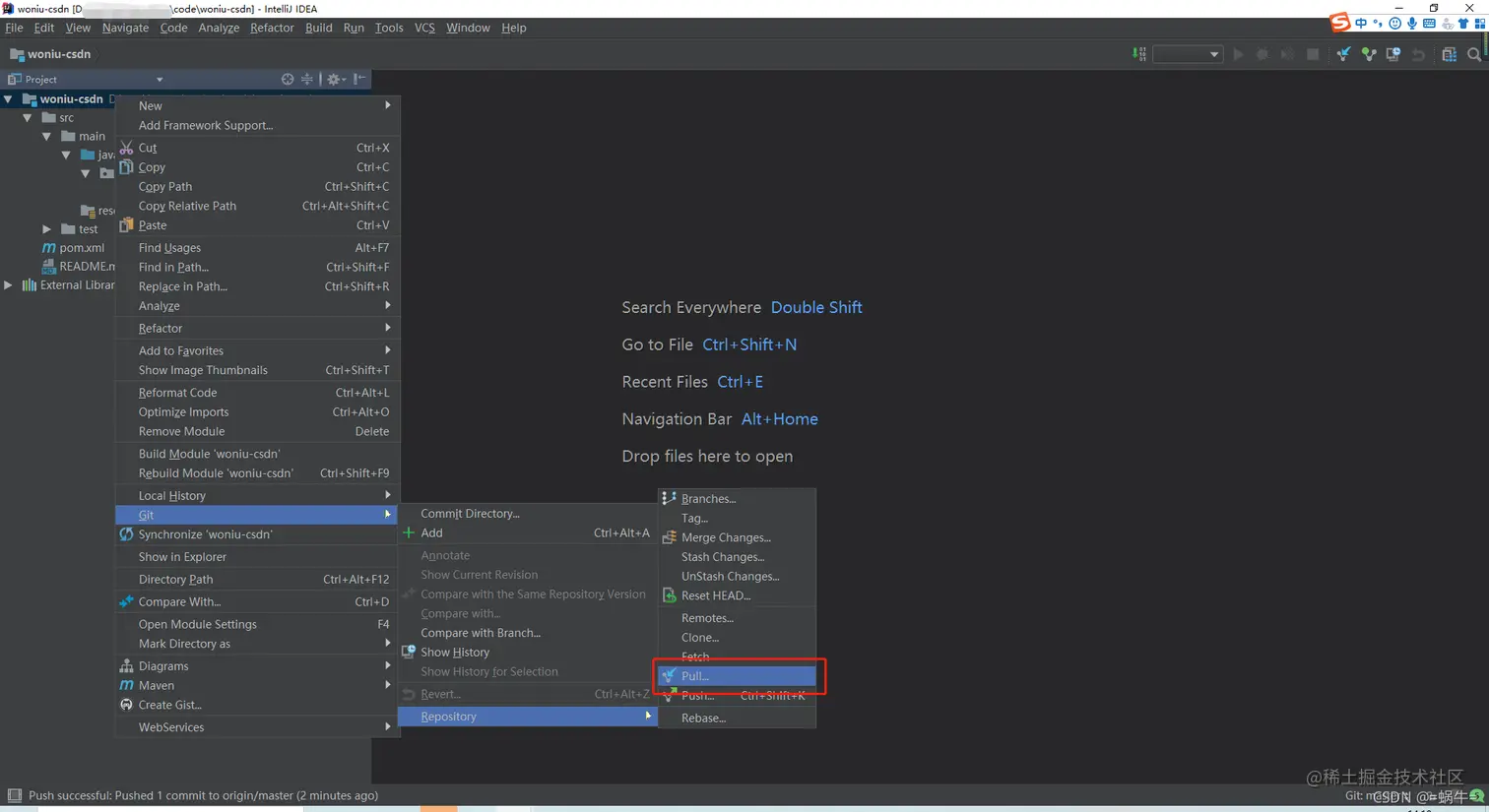Open Show History toolbar icon
1489x812 pixels.
1392,54
